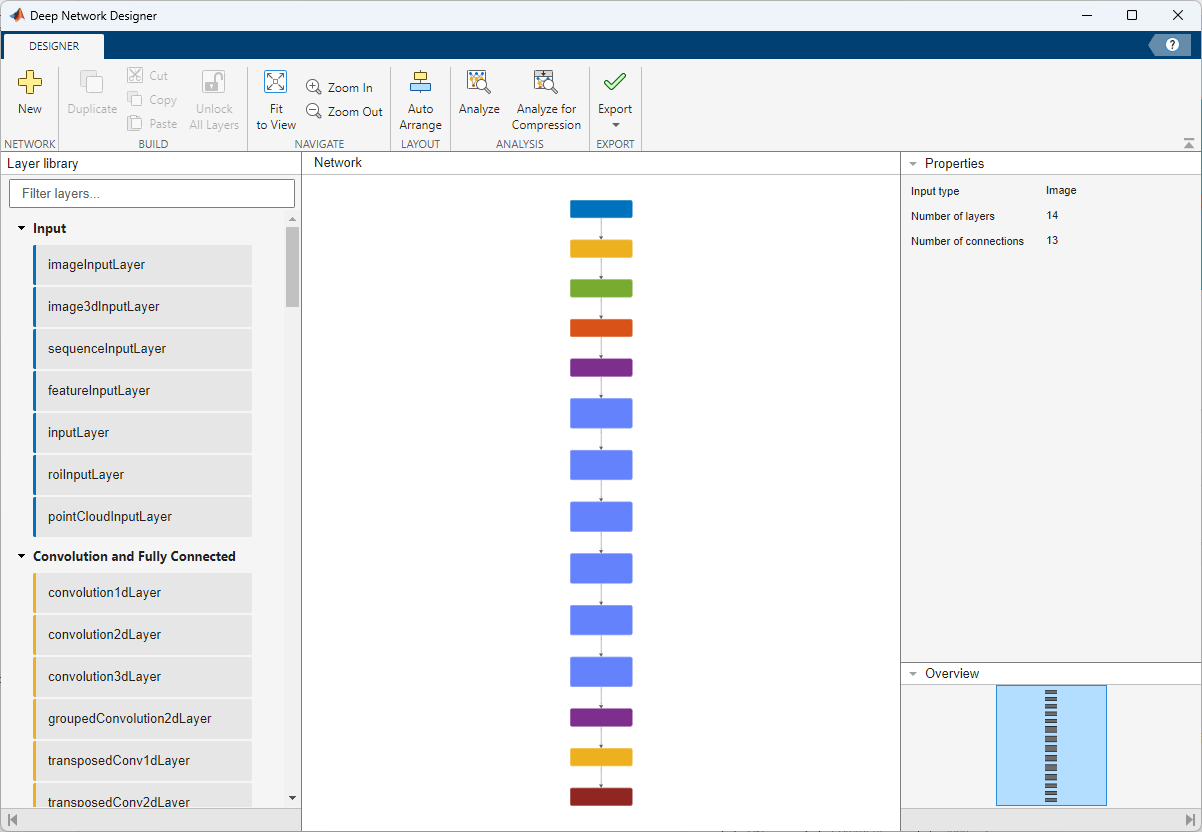Collapse the Overview panel

tap(912, 674)
